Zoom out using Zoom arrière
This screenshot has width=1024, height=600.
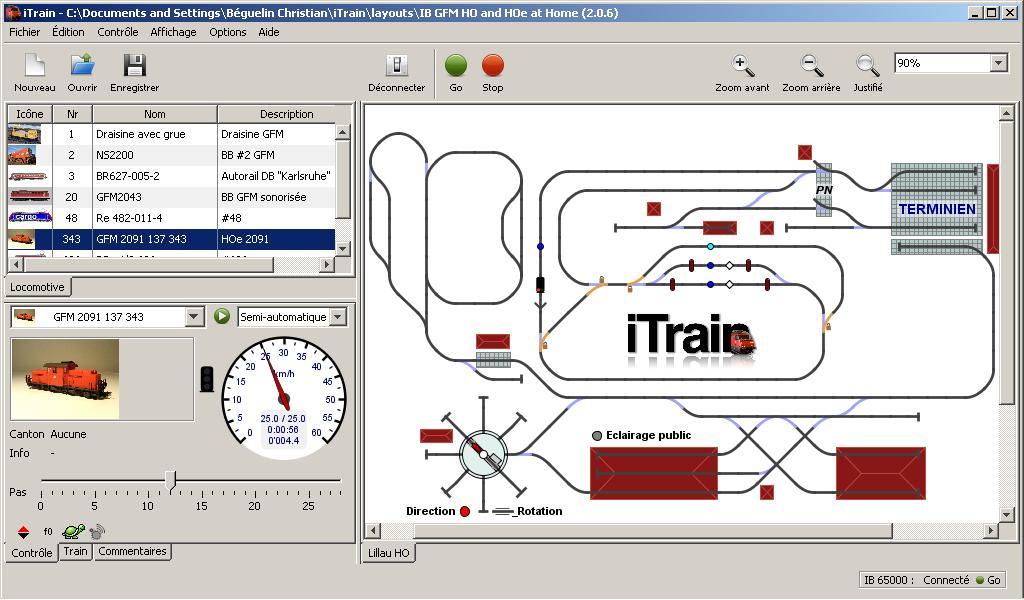811,72
